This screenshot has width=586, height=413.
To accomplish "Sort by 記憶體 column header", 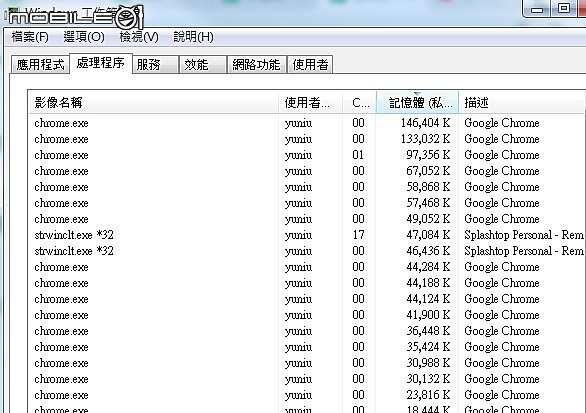I will click(x=417, y=102).
